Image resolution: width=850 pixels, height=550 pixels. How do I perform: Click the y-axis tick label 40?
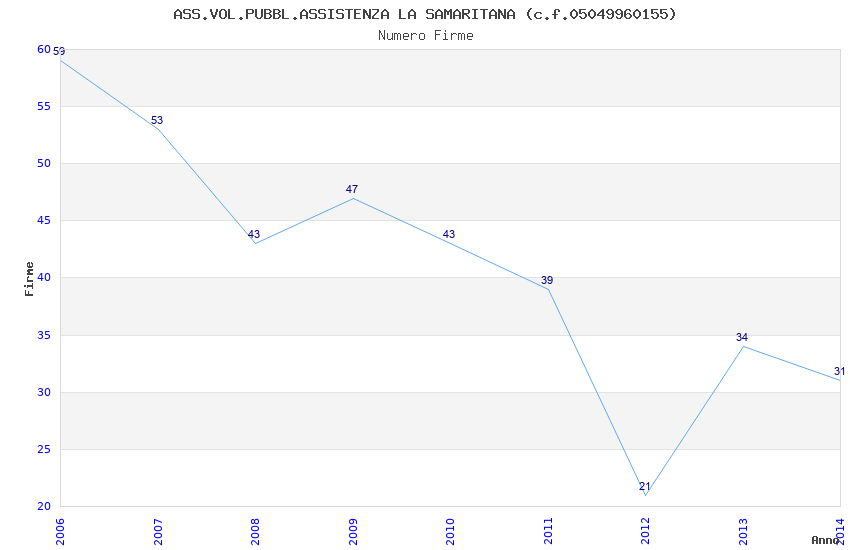[43, 278]
